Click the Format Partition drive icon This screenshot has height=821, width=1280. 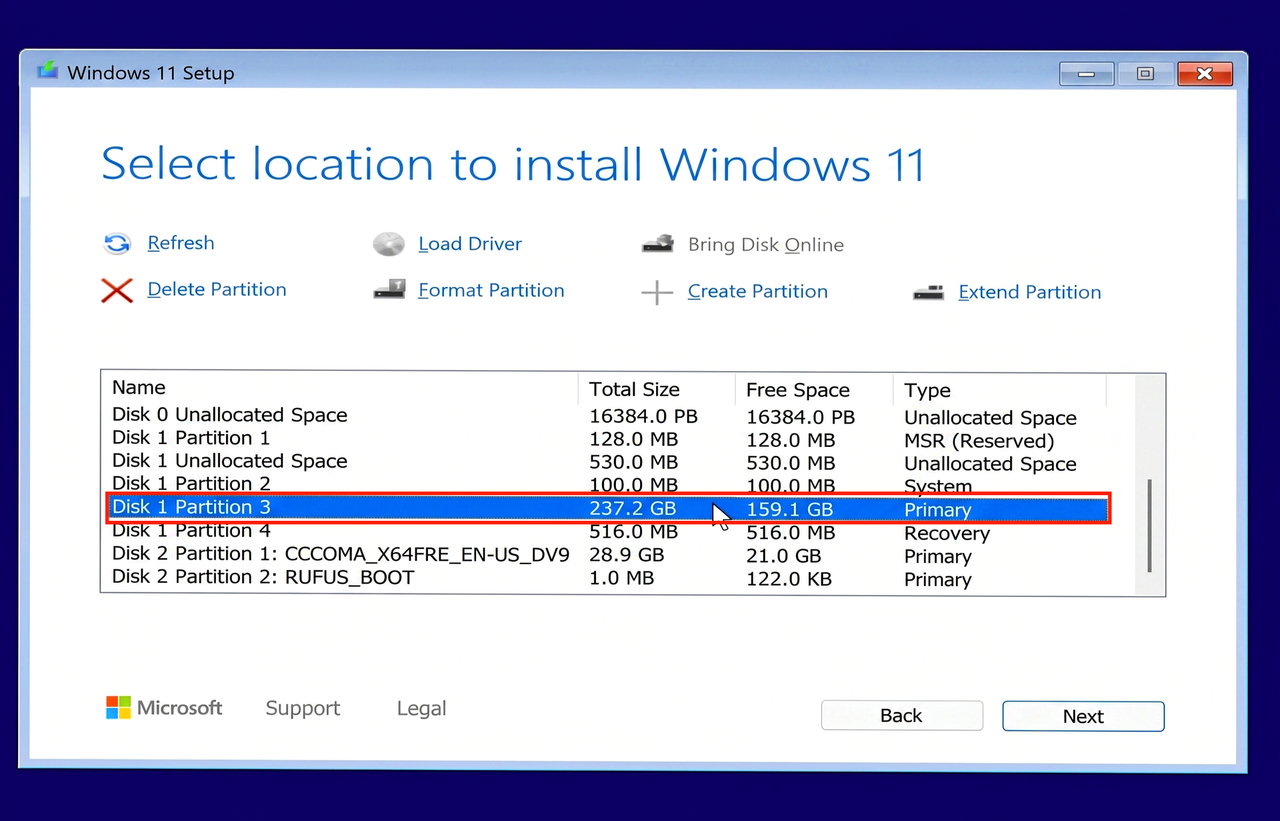point(389,290)
